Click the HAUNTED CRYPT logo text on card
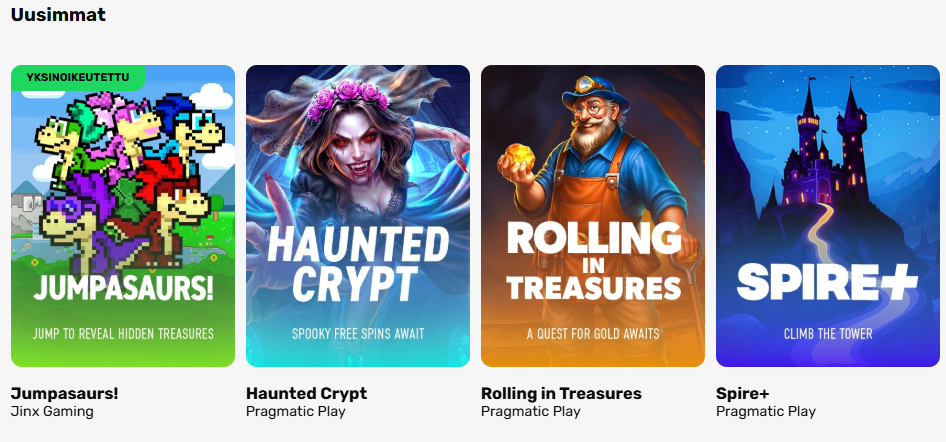The height and width of the screenshot is (442, 946). pyautogui.click(x=358, y=264)
